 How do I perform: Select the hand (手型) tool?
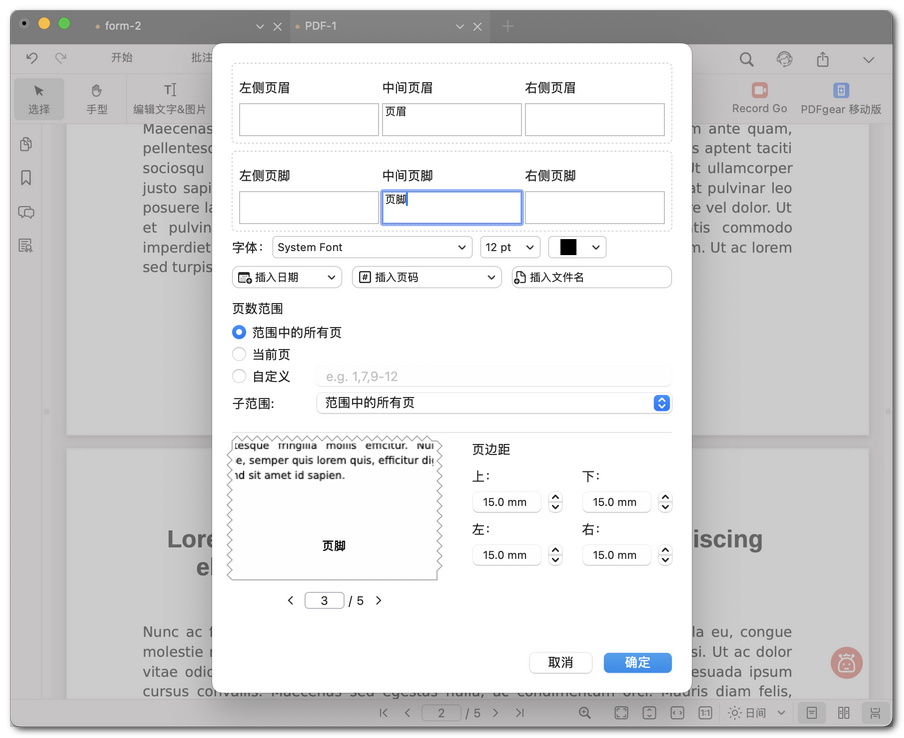97,98
